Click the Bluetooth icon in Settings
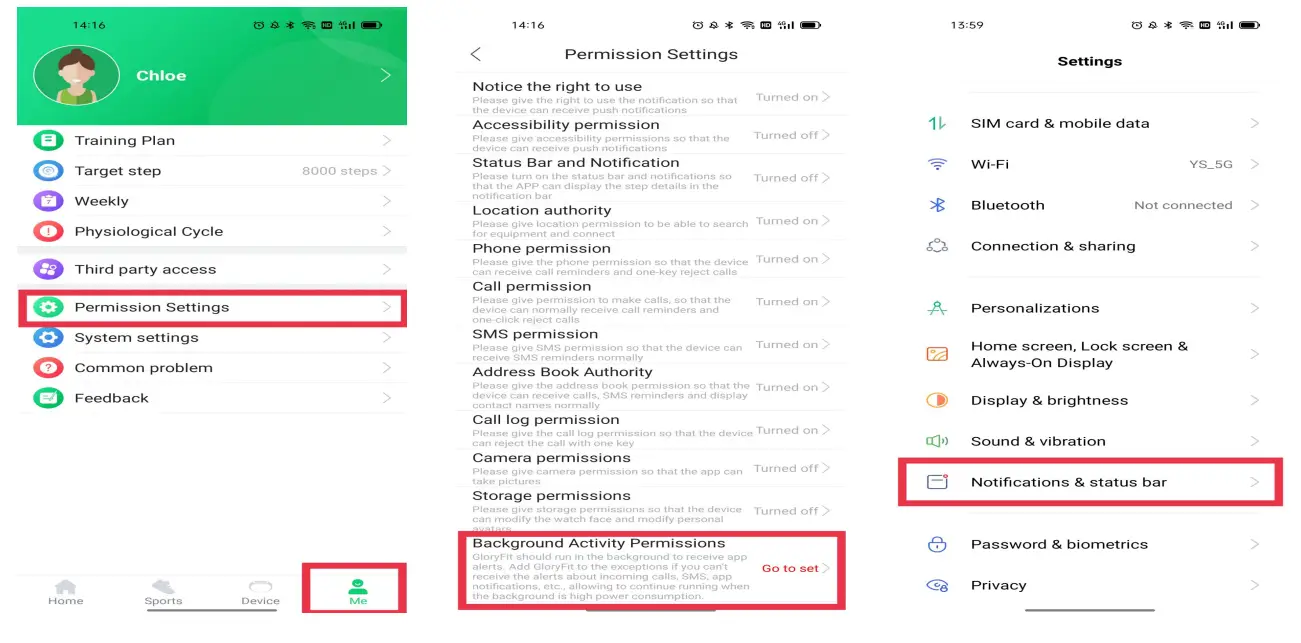 point(937,205)
